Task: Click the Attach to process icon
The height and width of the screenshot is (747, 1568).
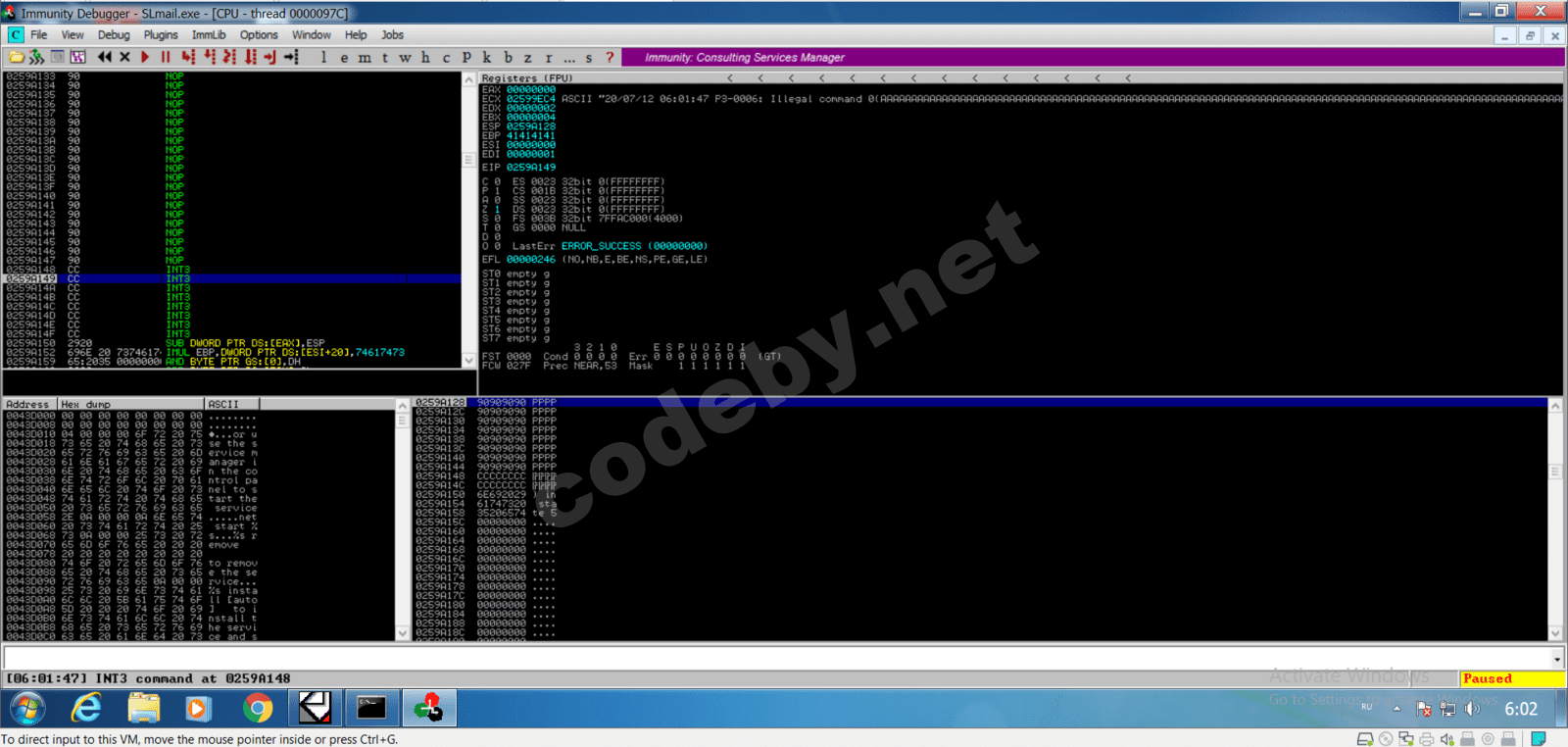Action: coord(36,57)
